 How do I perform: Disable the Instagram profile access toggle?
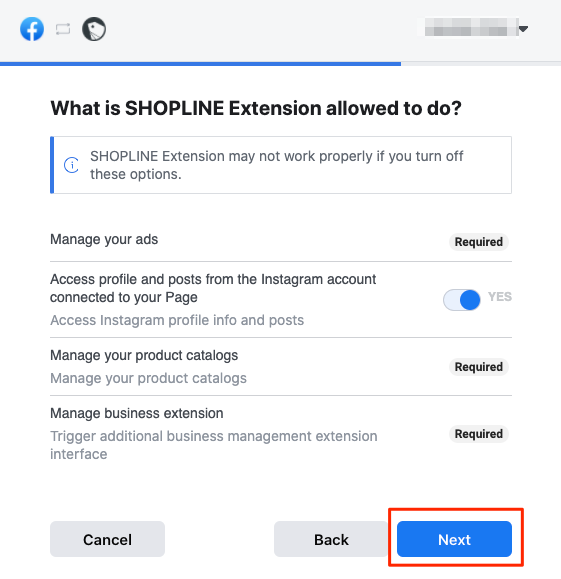click(x=462, y=299)
